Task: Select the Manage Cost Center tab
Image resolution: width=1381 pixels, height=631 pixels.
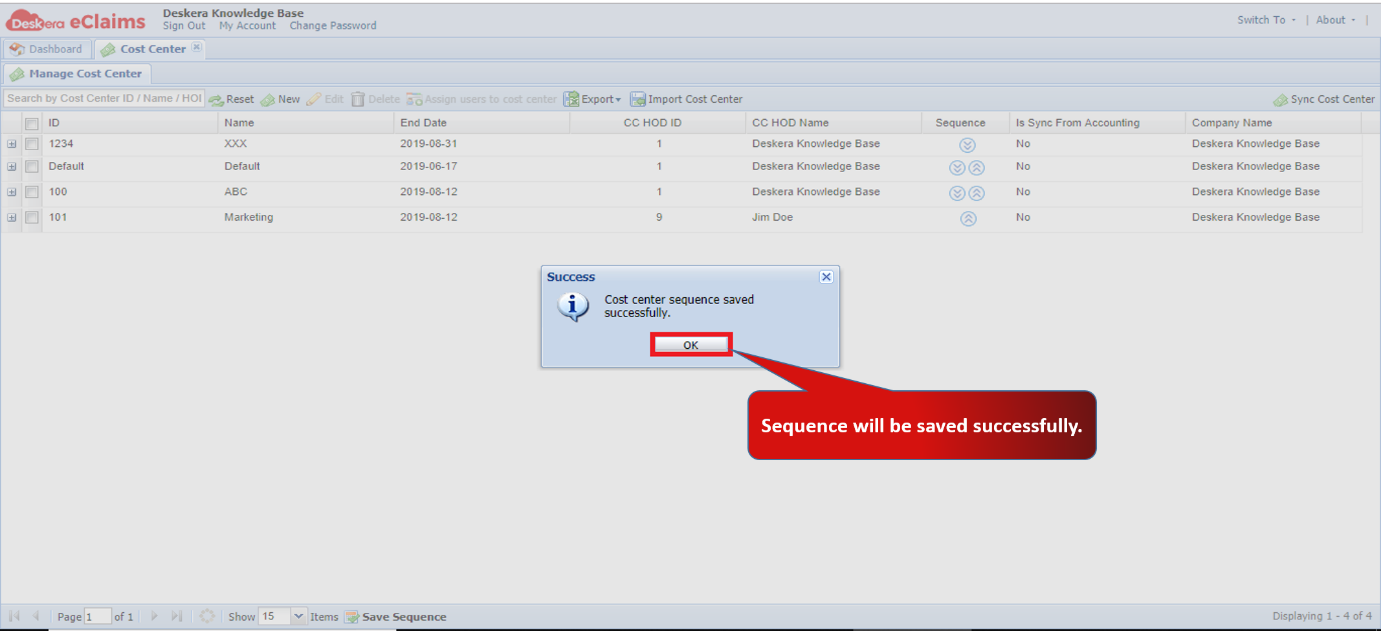Action: pos(77,74)
